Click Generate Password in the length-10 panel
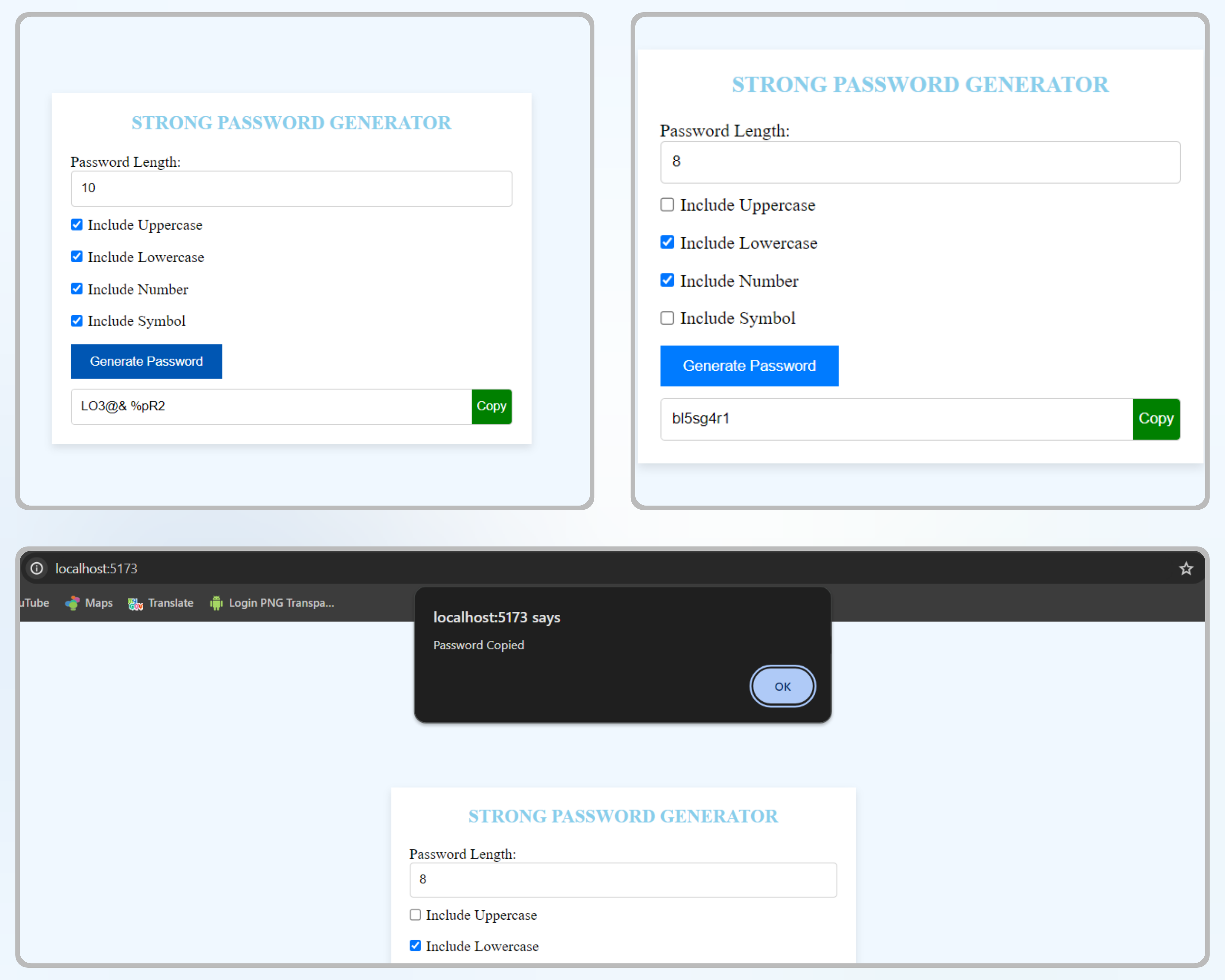 click(x=147, y=362)
